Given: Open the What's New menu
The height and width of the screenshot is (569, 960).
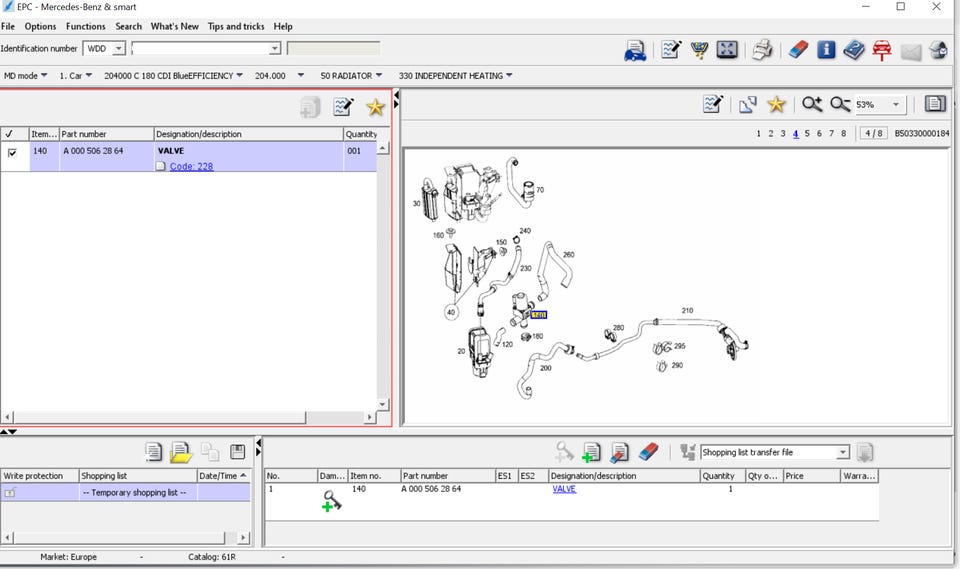Looking at the screenshot, I should 174,26.
